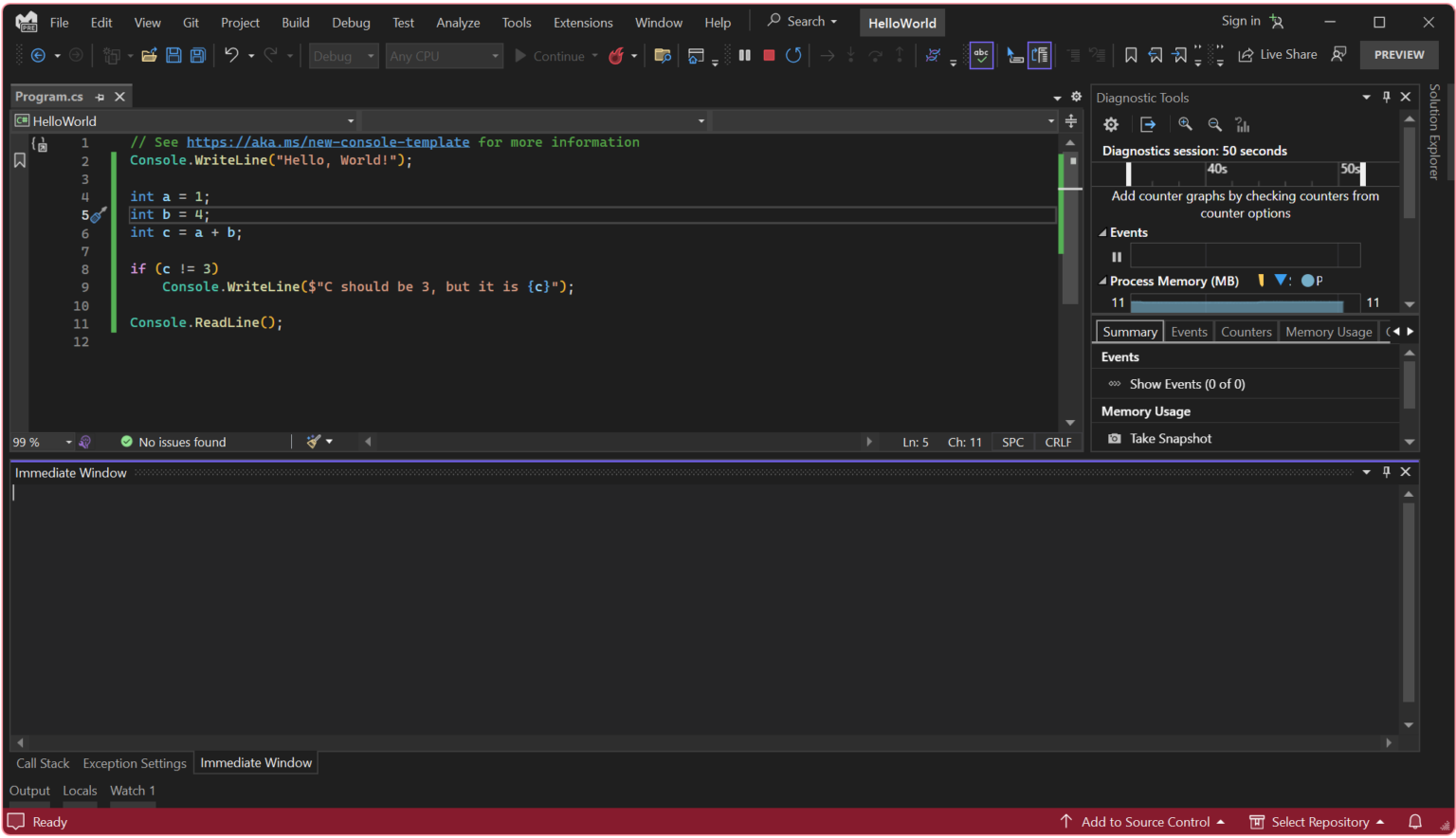
Task: Select the Summary tab in Diagnostic Tools
Action: click(x=1129, y=332)
